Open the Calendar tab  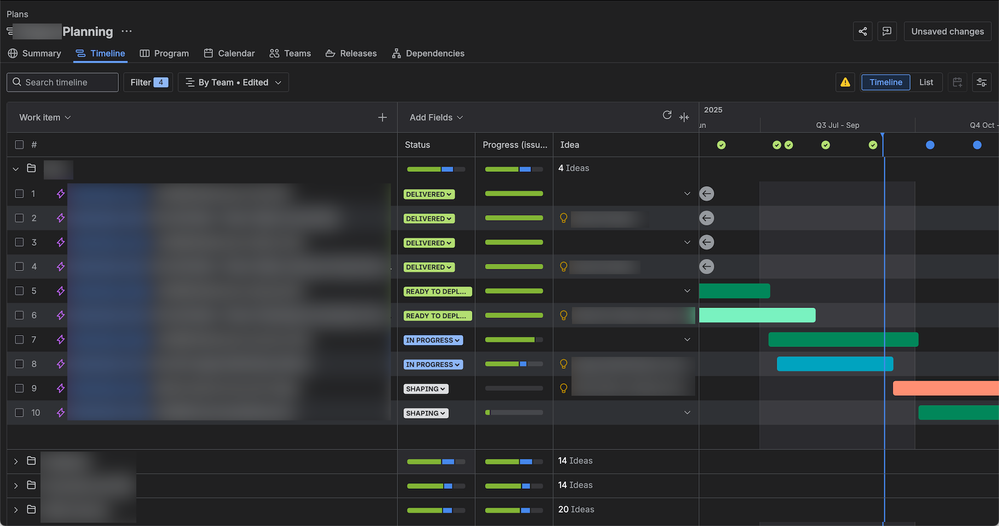[229, 53]
